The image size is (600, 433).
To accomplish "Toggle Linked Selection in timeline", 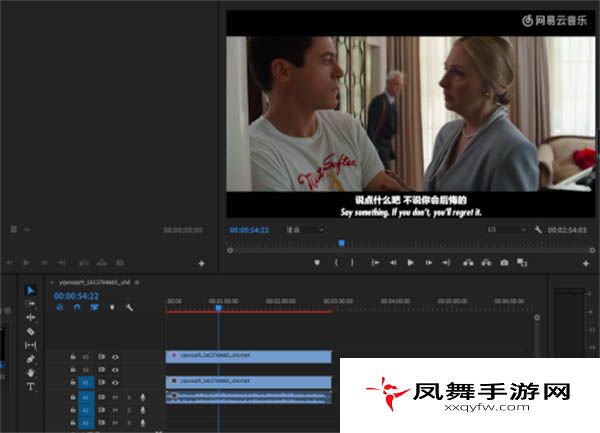I will pyautogui.click(x=94, y=307).
